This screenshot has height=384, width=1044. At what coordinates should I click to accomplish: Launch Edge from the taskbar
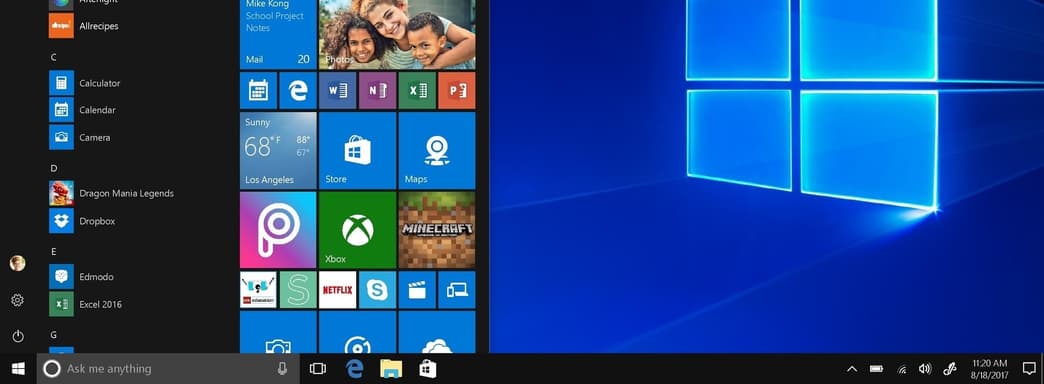click(x=354, y=369)
